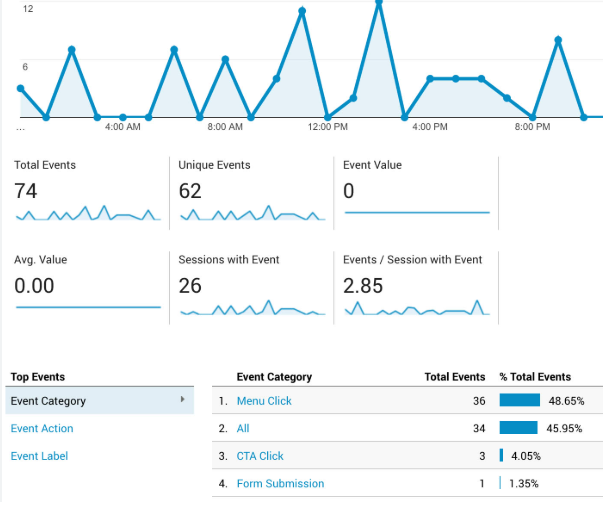Click the Events / Session with Event sparkline
Viewport: 603px width, 522px height.
(416, 309)
